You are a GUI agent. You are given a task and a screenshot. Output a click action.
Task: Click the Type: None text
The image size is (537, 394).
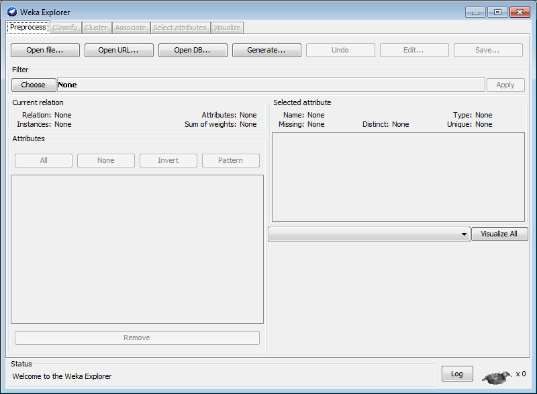pyautogui.click(x=473, y=115)
